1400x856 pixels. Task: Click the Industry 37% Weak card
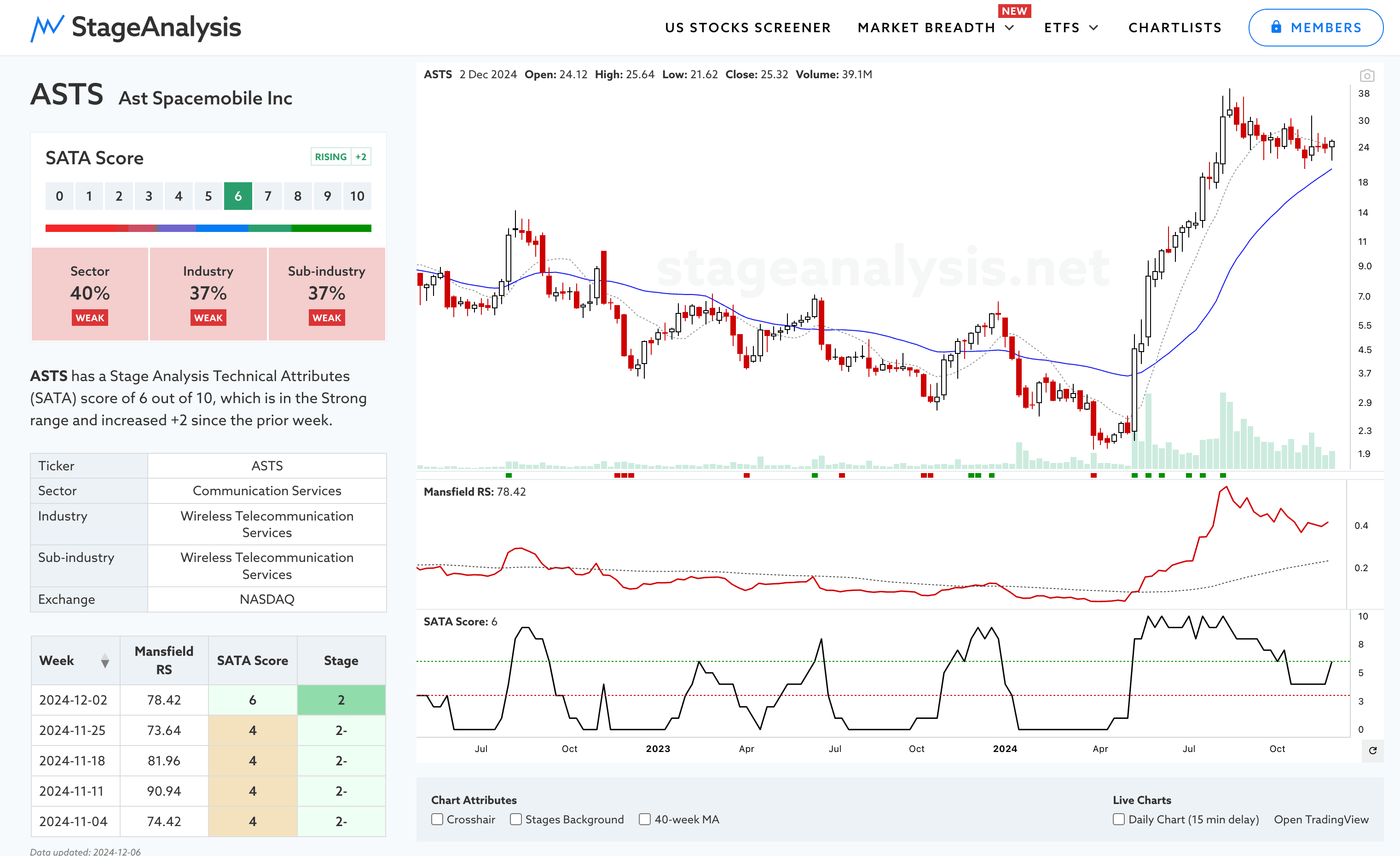pyautogui.click(x=208, y=294)
